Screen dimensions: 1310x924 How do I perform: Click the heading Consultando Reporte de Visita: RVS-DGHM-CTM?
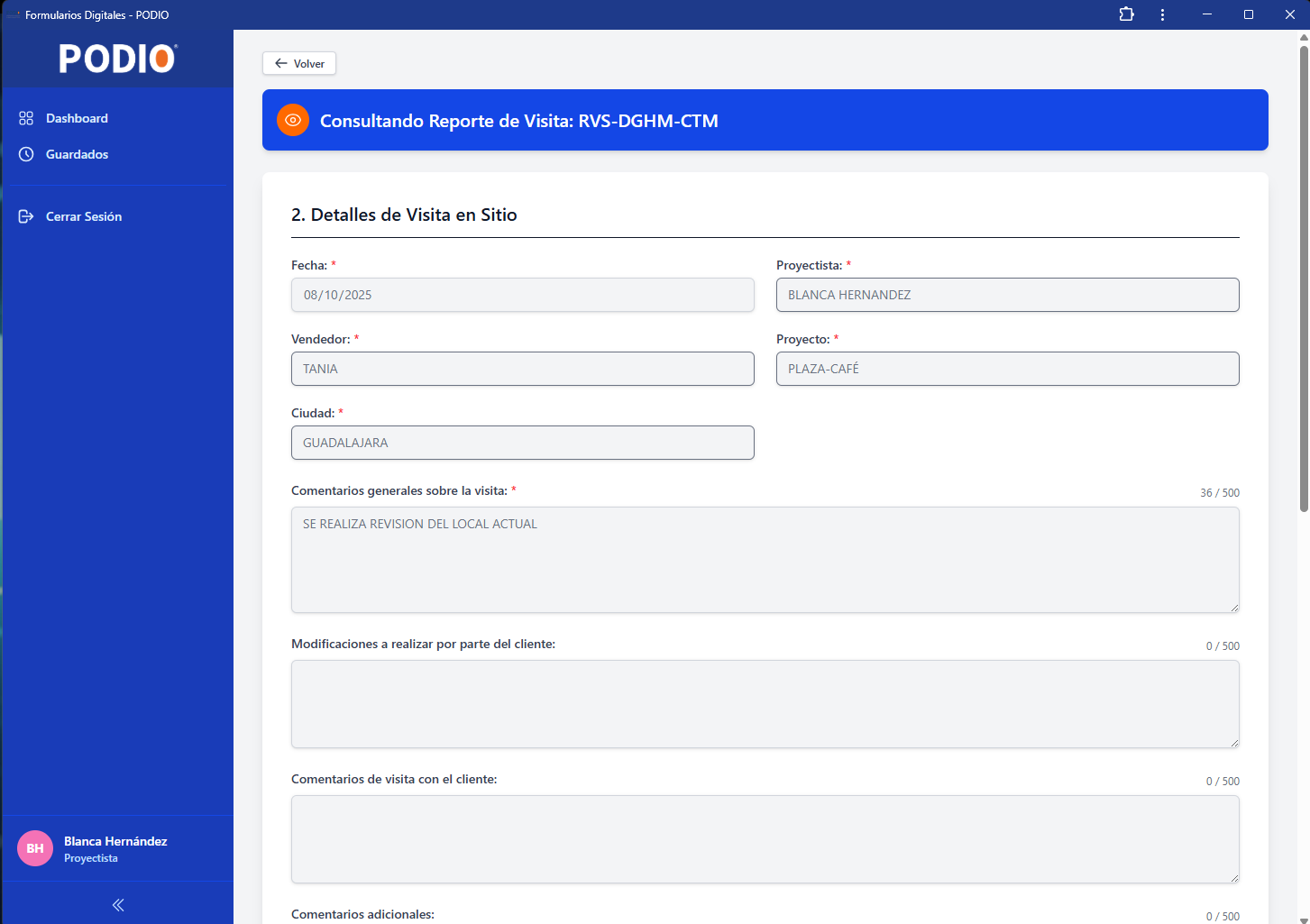[x=519, y=121]
